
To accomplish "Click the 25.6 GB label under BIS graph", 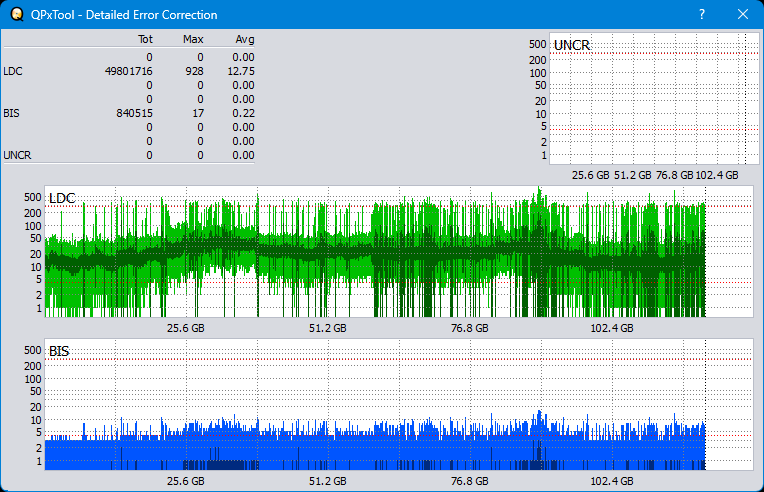I will pyautogui.click(x=186, y=481).
